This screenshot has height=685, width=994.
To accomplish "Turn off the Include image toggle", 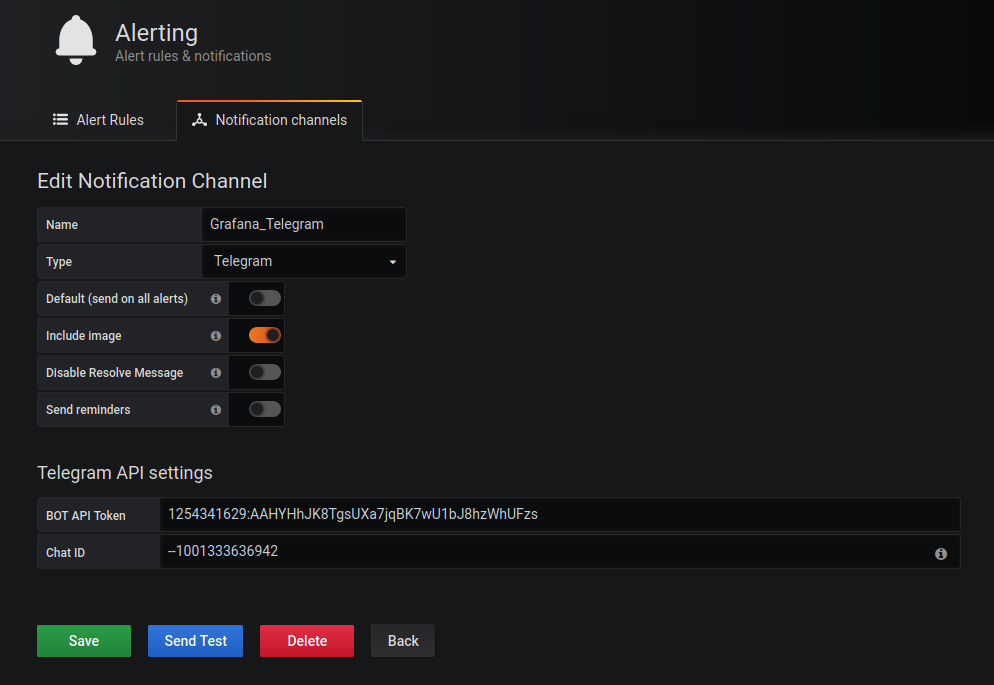I will point(264,335).
